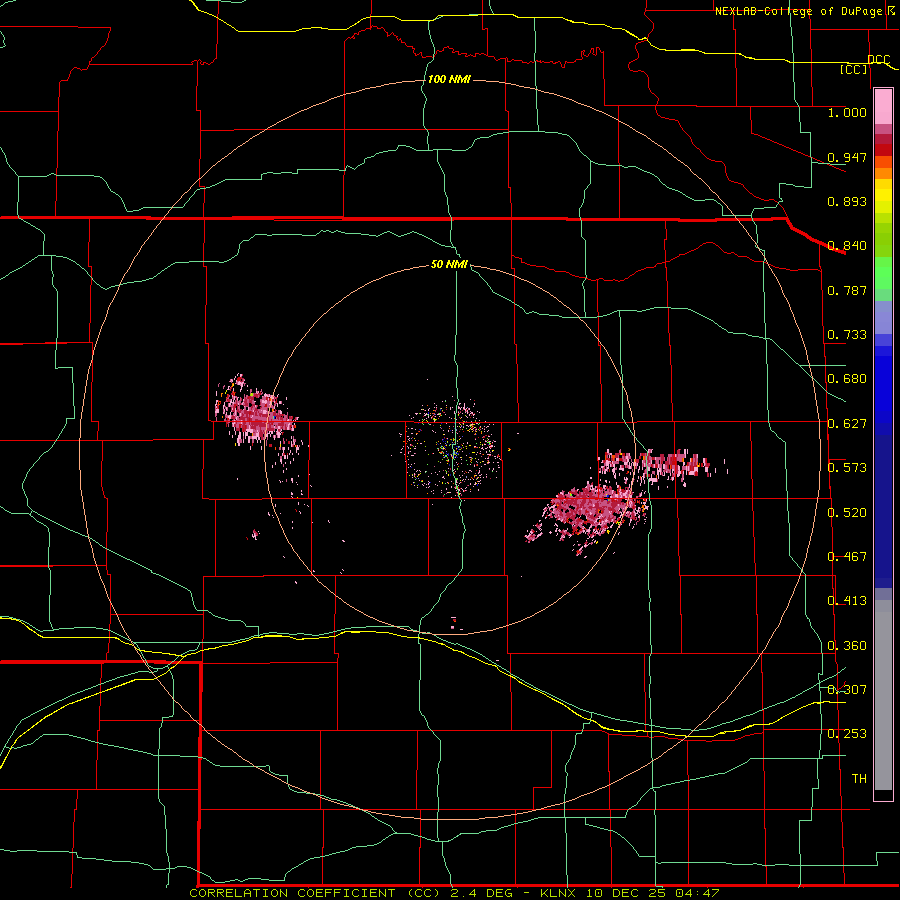The width and height of the screenshot is (900, 900).
Task: Click the [CC] units label
Action: point(854,69)
